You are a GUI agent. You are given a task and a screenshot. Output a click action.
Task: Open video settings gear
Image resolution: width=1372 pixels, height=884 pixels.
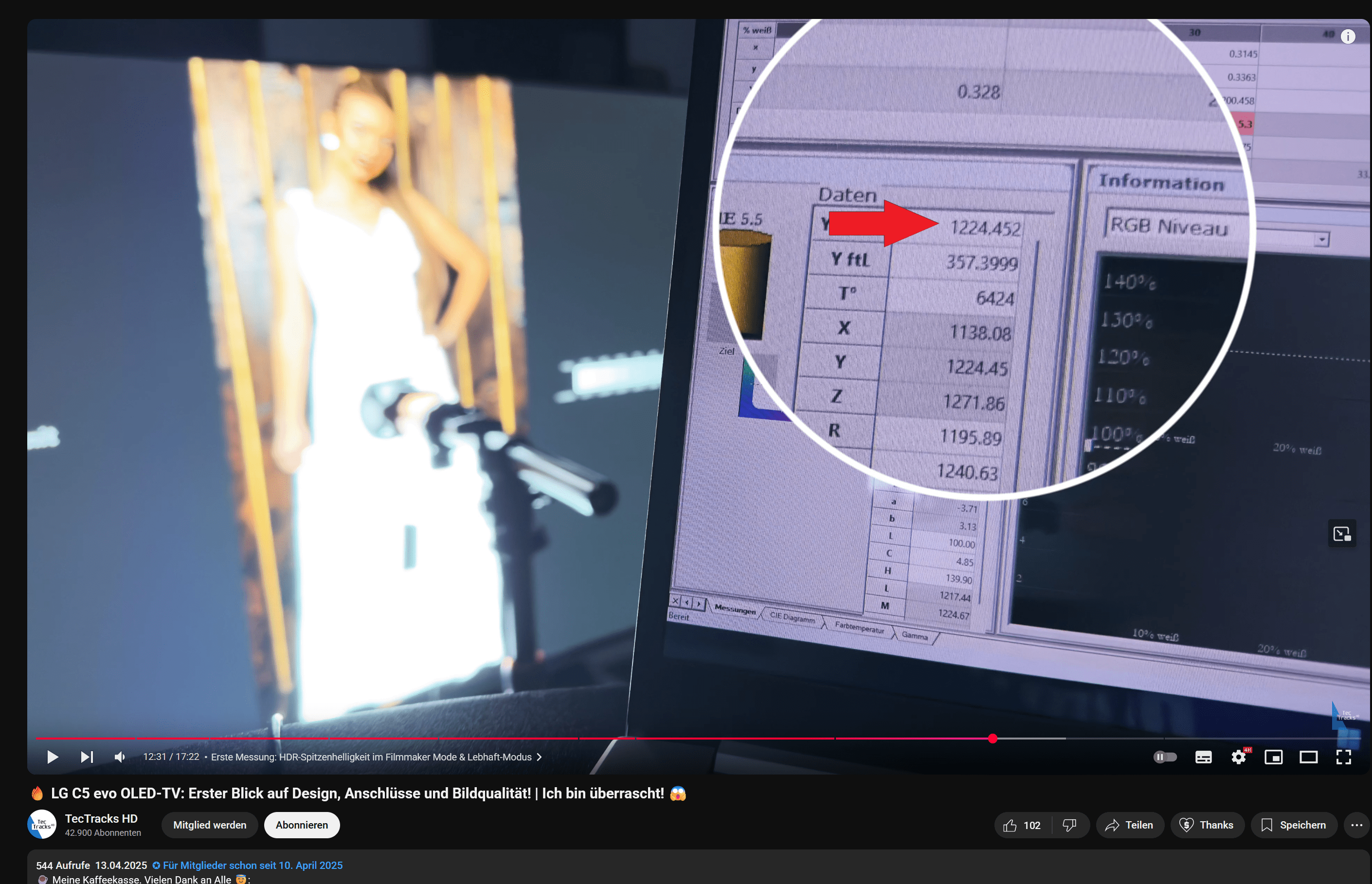(x=1239, y=757)
